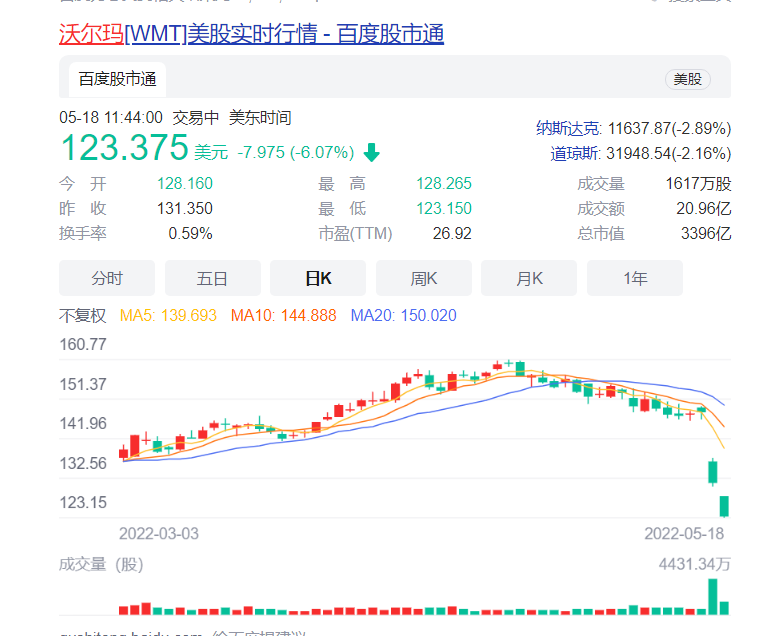This screenshot has width=782, height=636.
Task: Select the 周K chart tab
Action: click(423, 278)
